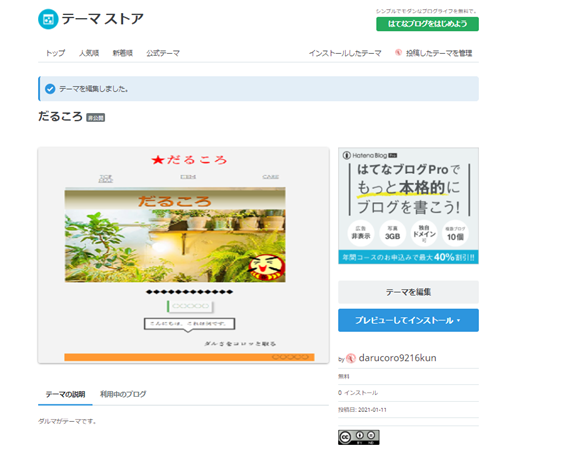
Task: Switch to 利用中のブログ tab
Action: pyautogui.click(x=123, y=394)
